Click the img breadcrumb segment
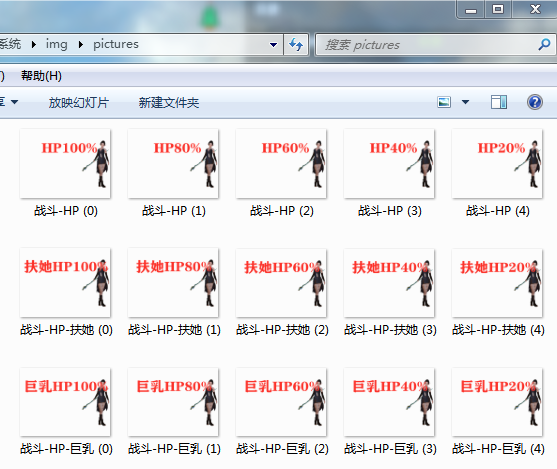Image resolution: width=557 pixels, height=469 pixels. (x=56, y=44)
